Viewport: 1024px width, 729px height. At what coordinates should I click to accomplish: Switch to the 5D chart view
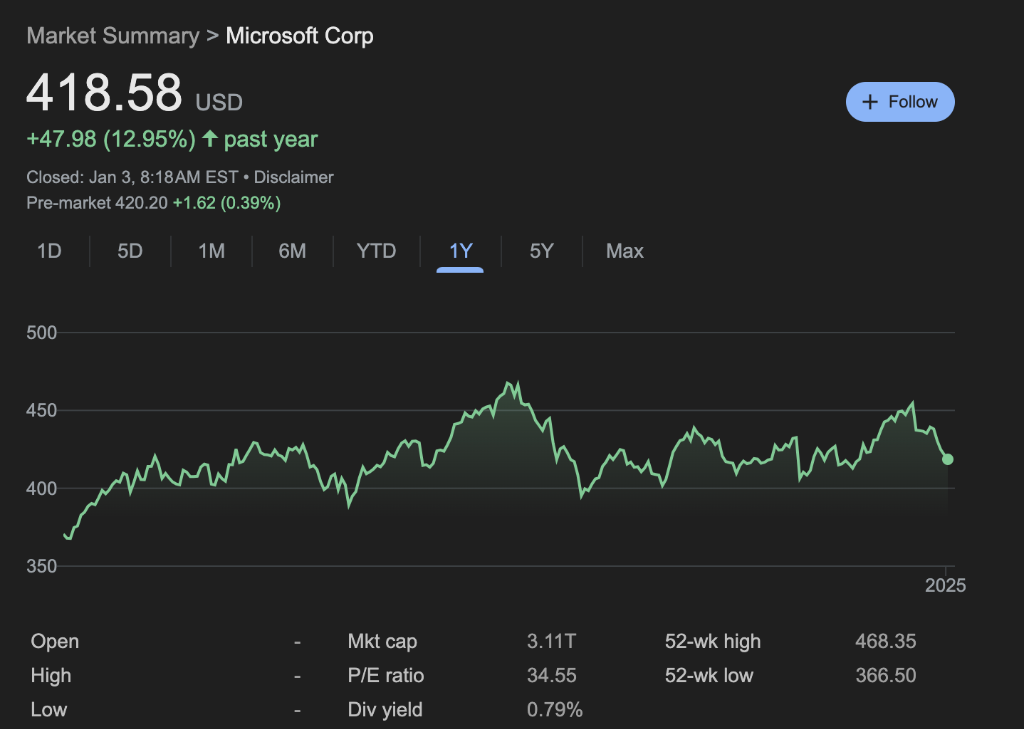click(x=129, y=251)
